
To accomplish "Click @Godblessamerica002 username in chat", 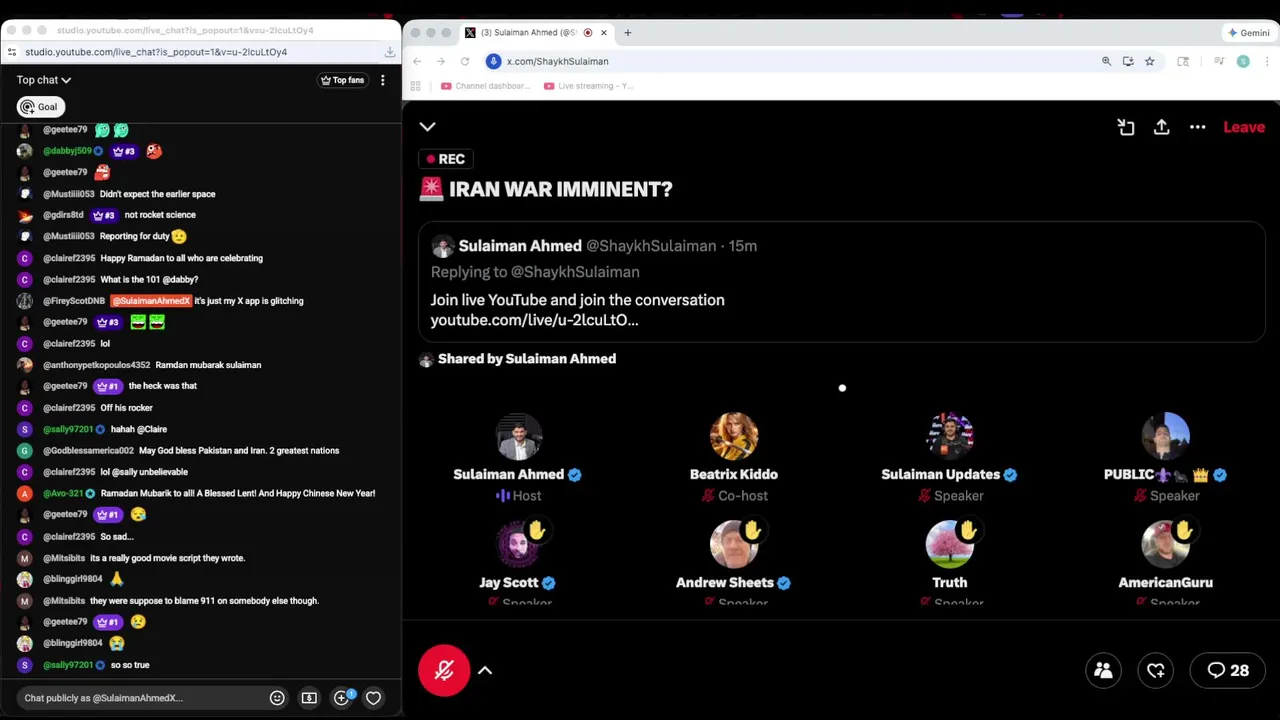I will [88, 451].
